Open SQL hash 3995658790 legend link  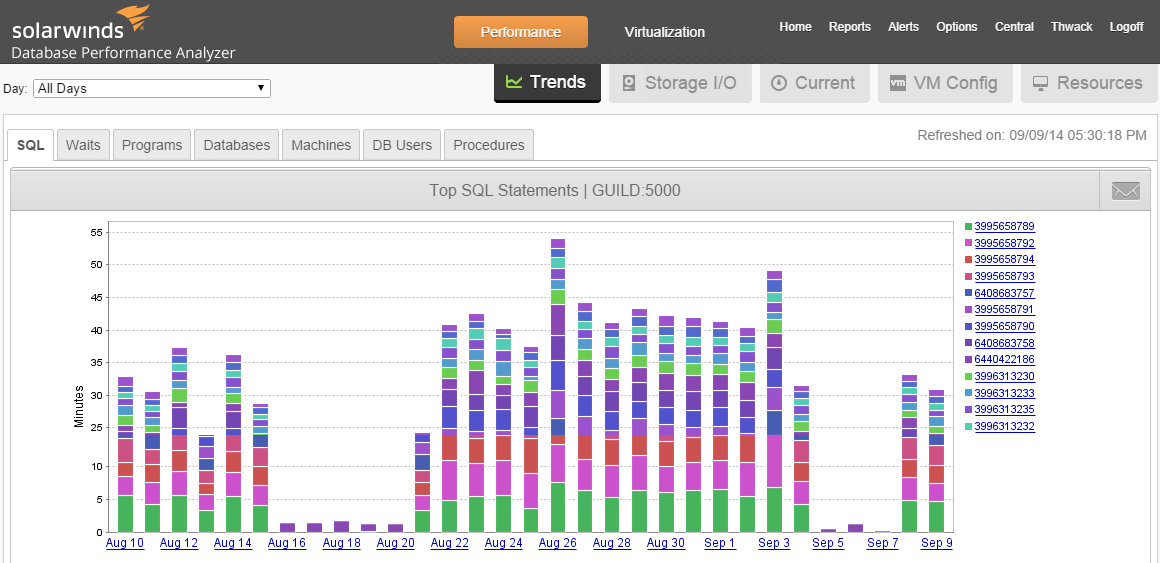pos(1004,326)
